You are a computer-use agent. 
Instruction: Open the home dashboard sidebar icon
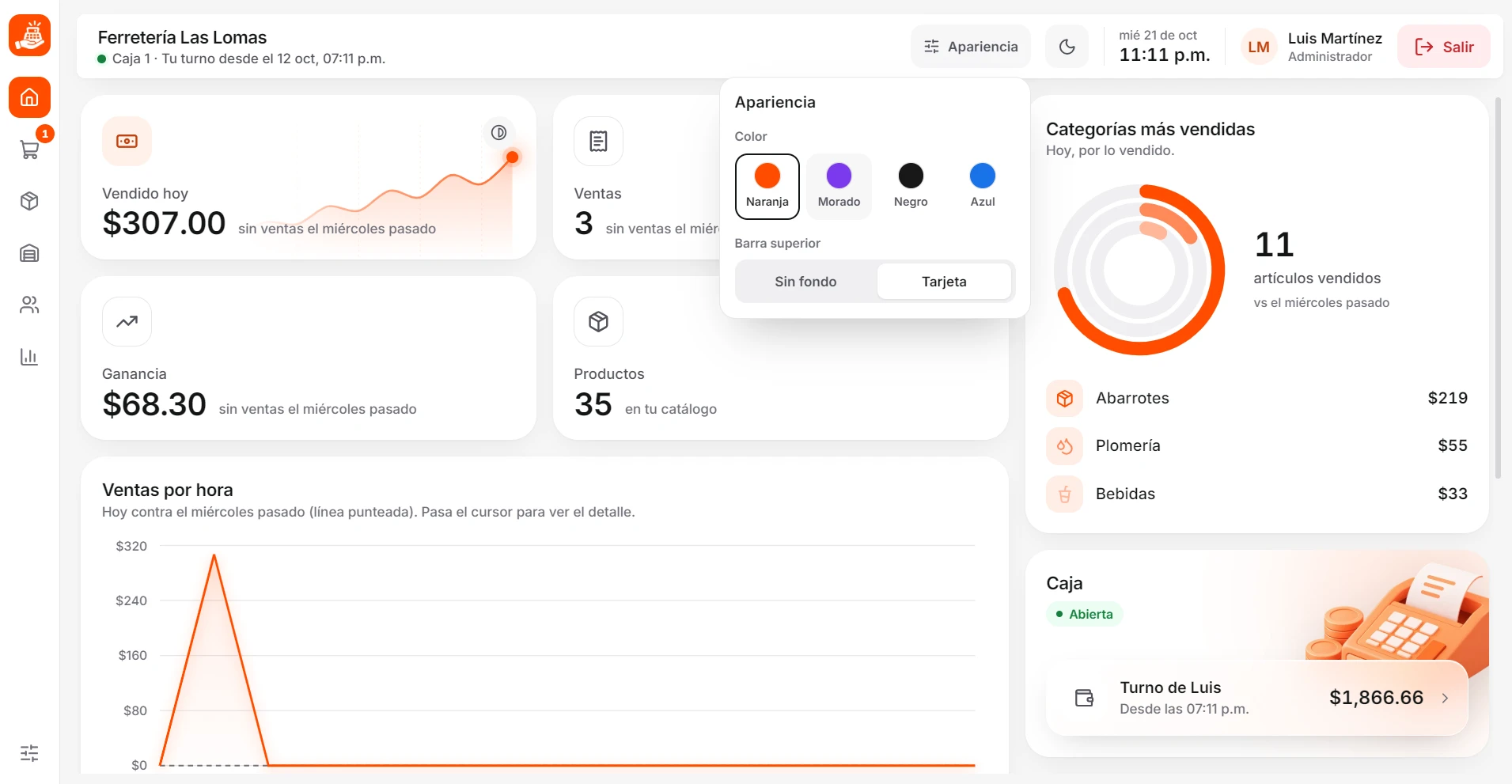pyautogui.click(x=29, y=97)
